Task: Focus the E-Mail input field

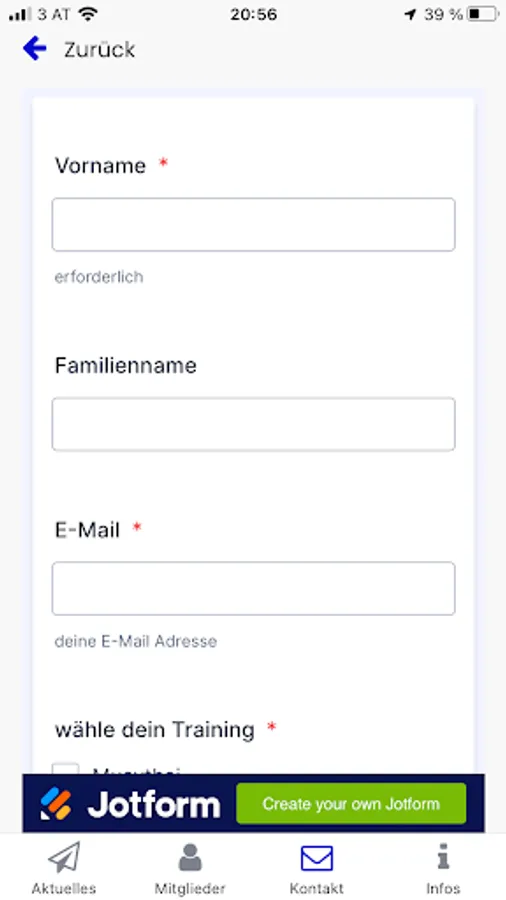Action: [x=254, y=588]
